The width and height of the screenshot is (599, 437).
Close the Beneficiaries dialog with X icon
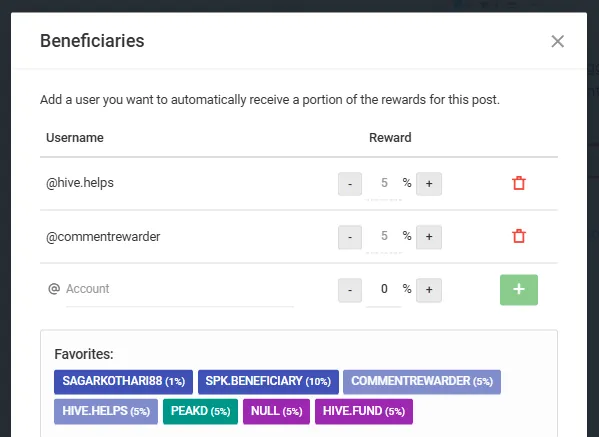click(x=558, y=41)
